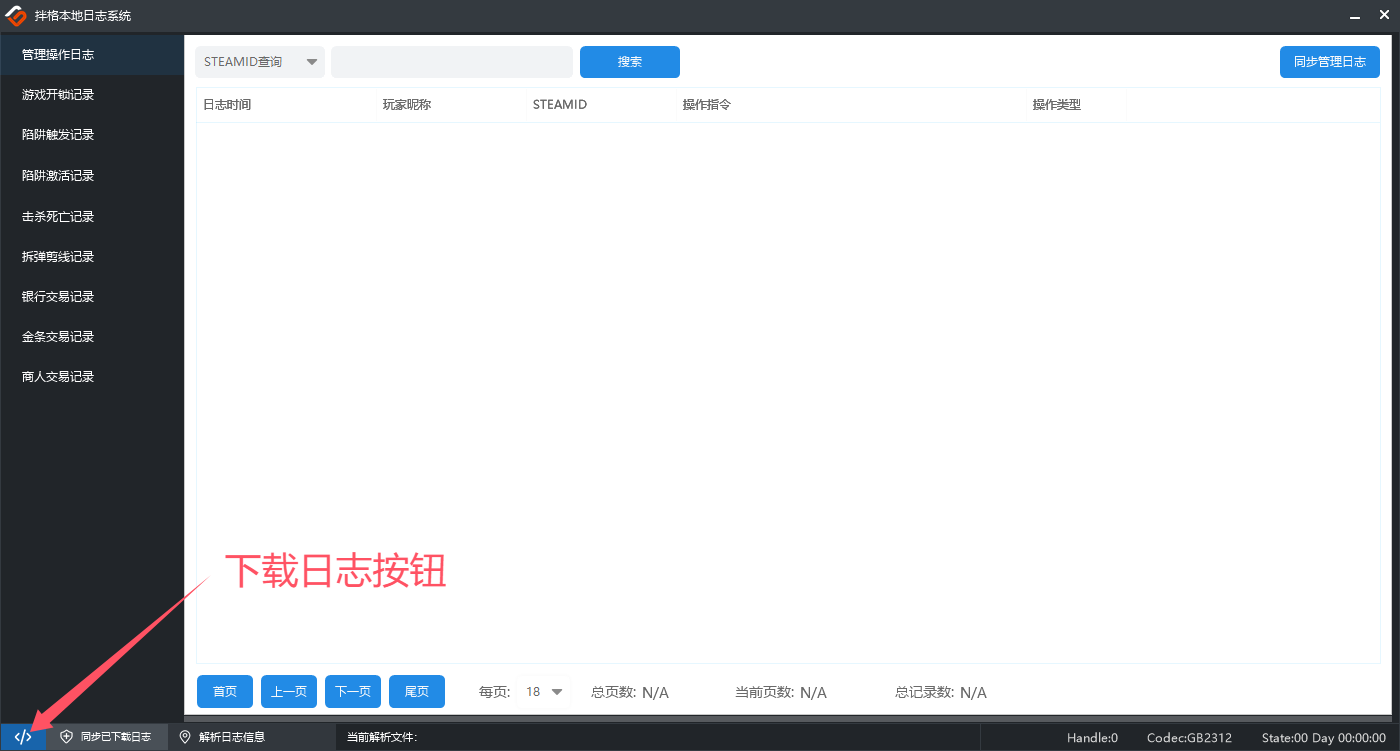Open the per-page count dropdown showing 18
The height and width of the screenshot is (751, 1400).
point(544,691)
